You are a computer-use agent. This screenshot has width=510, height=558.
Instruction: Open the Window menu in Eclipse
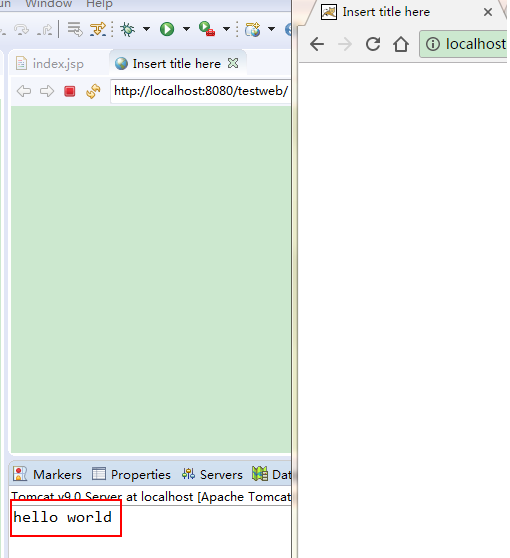(x=48, y=4)
